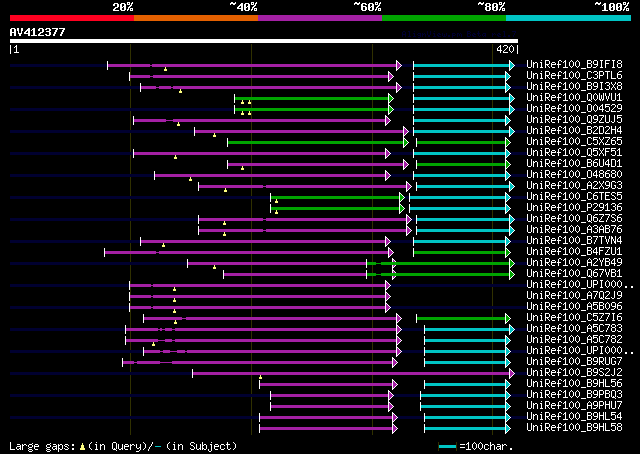Select the UniRef100_A3AB76 row label

(574, 230)
